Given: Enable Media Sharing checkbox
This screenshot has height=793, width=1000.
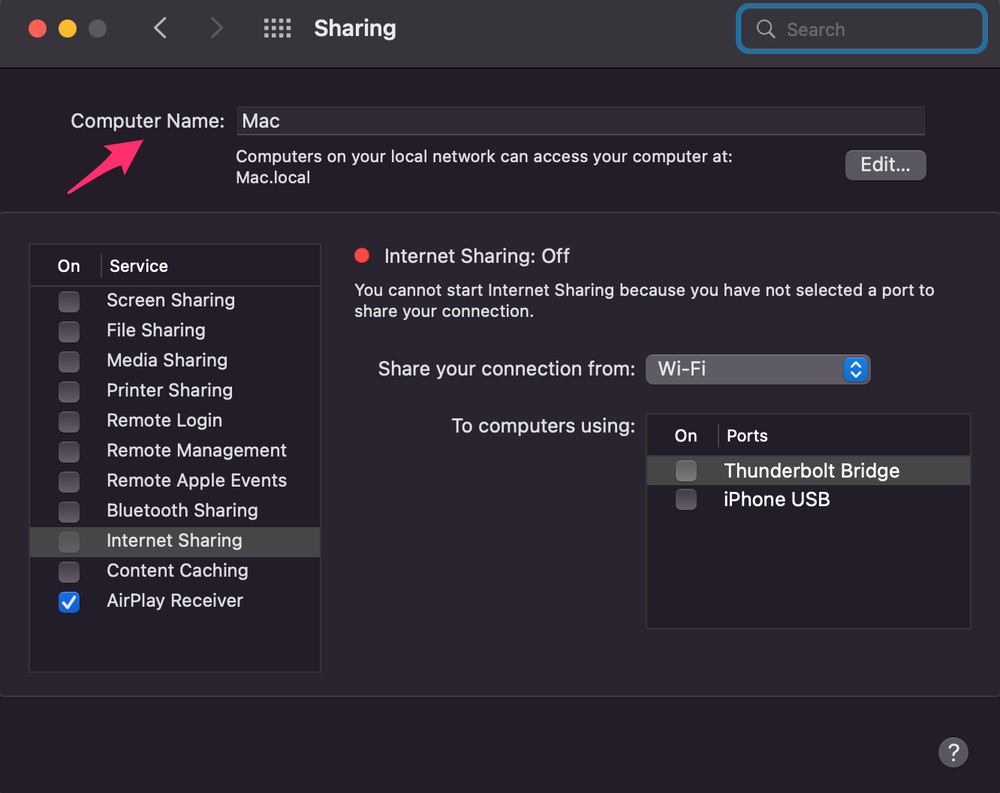Looking at the screenshot, I should (x=69, y=361).
